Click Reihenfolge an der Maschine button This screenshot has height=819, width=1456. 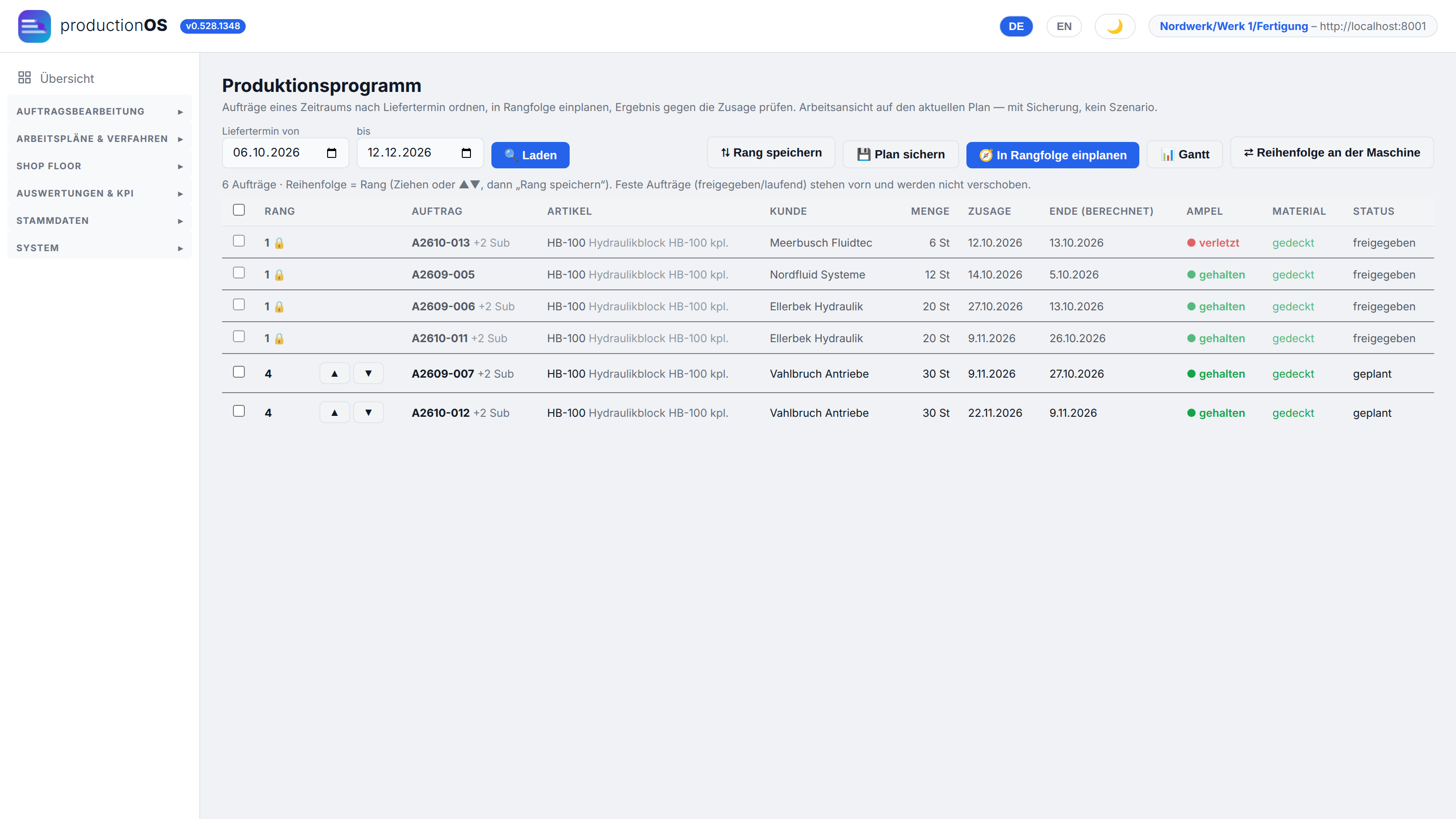point(1332,152)
